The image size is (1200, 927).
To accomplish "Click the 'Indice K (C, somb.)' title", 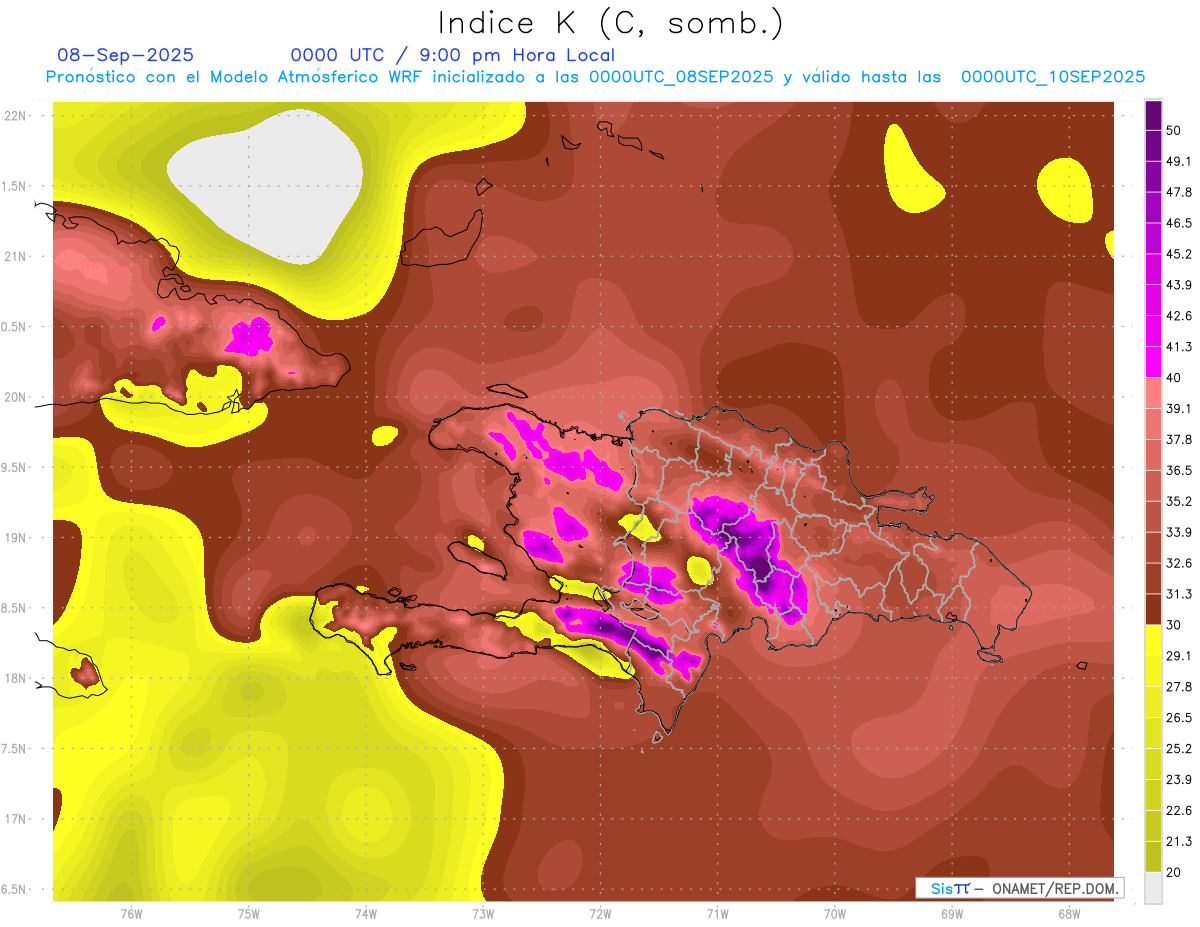I will [610, 22].
